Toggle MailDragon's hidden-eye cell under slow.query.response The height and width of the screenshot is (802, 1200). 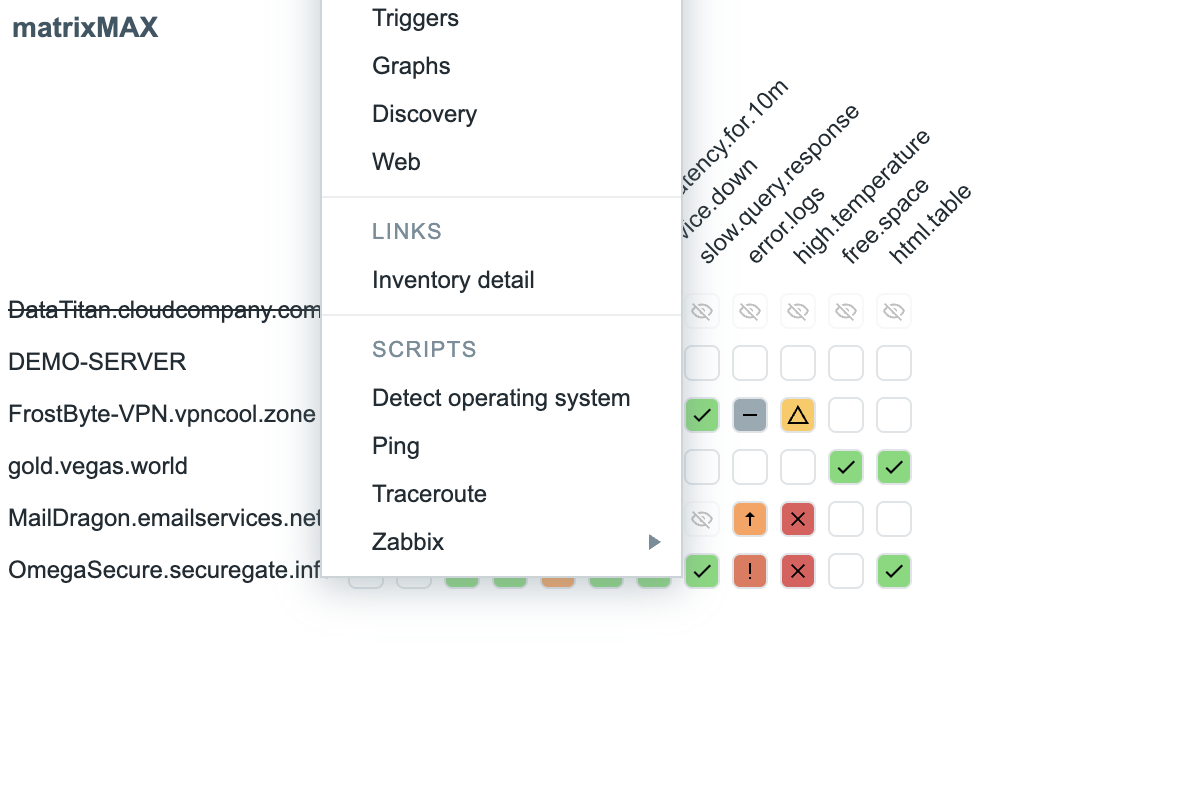point(702,519)
